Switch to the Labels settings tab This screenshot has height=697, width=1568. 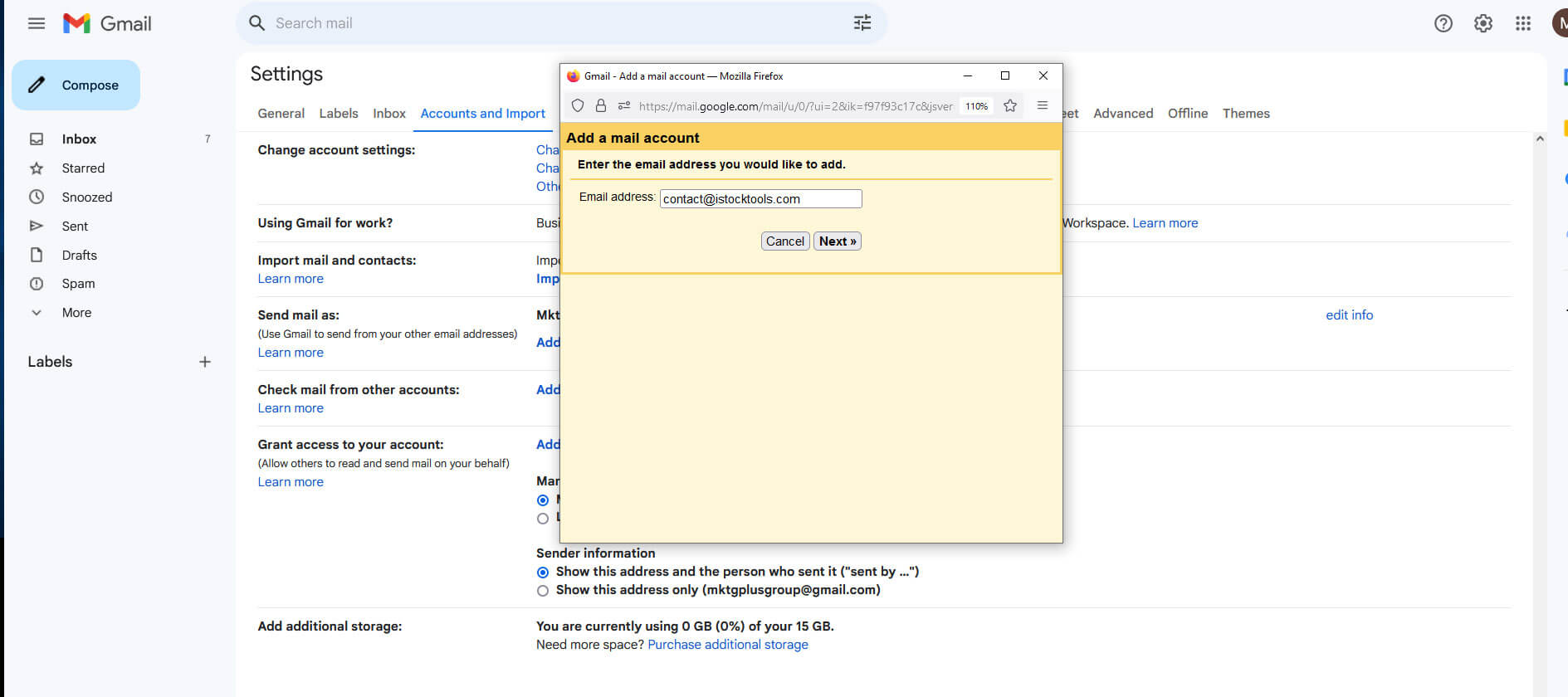pyautogui.click(x=339, y=113)
